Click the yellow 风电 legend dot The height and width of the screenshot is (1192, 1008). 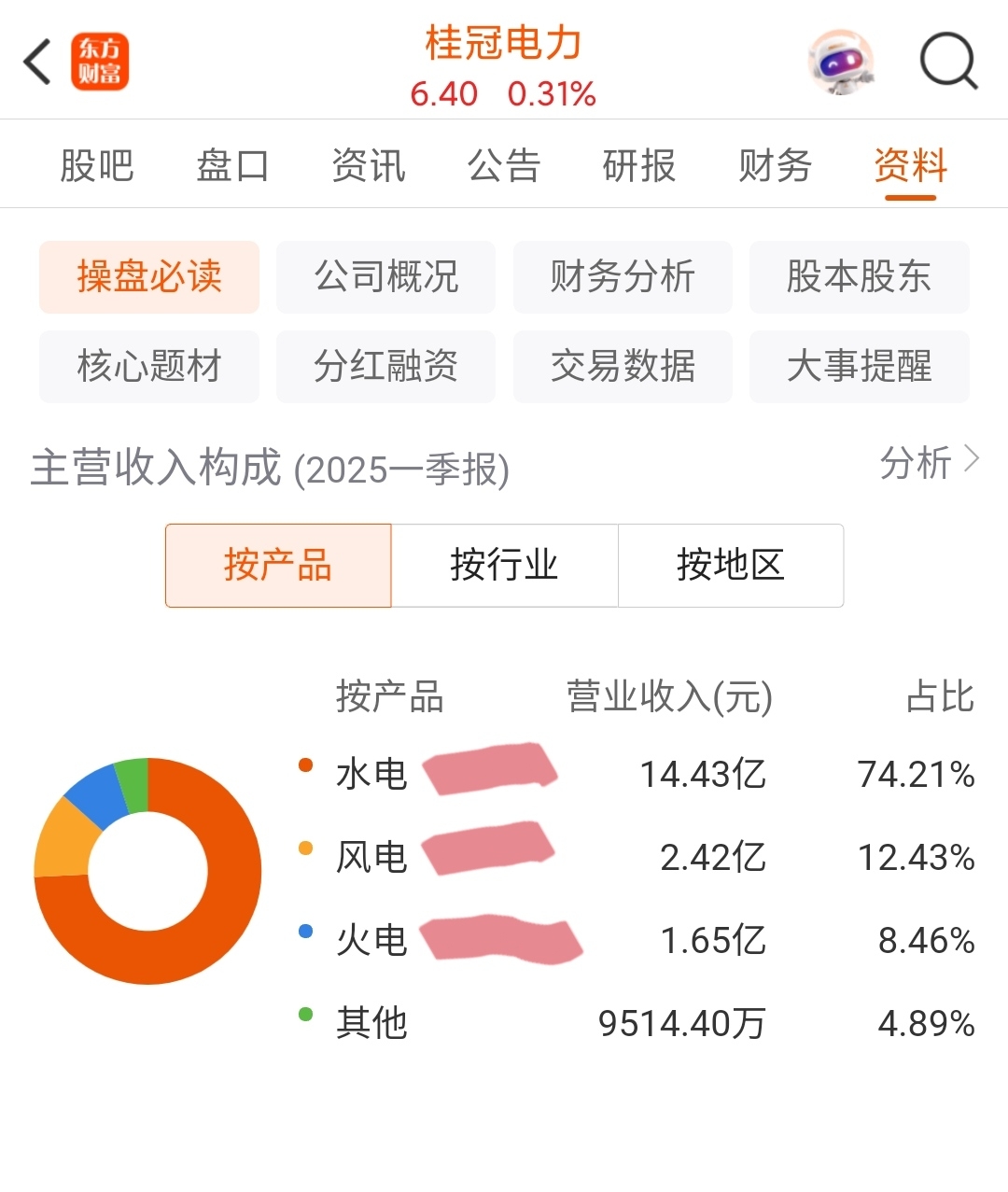(x=305, y=848)
